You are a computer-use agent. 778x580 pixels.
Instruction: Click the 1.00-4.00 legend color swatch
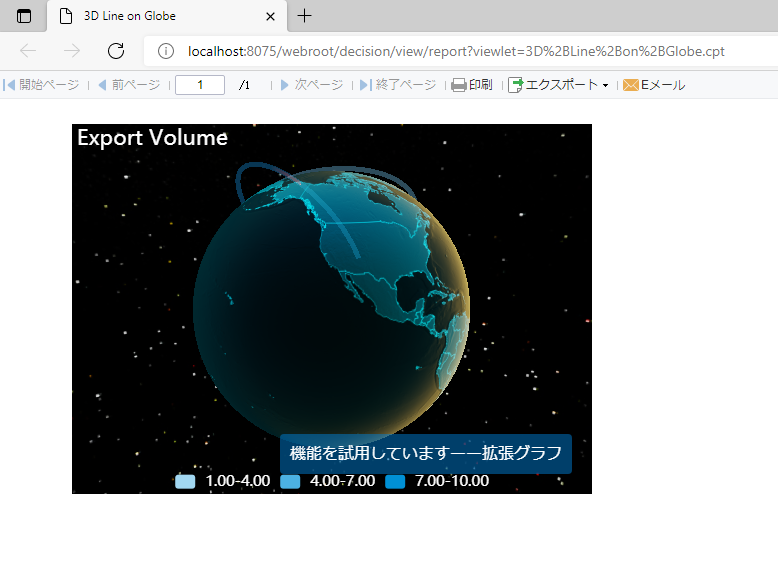click(185, 481)
